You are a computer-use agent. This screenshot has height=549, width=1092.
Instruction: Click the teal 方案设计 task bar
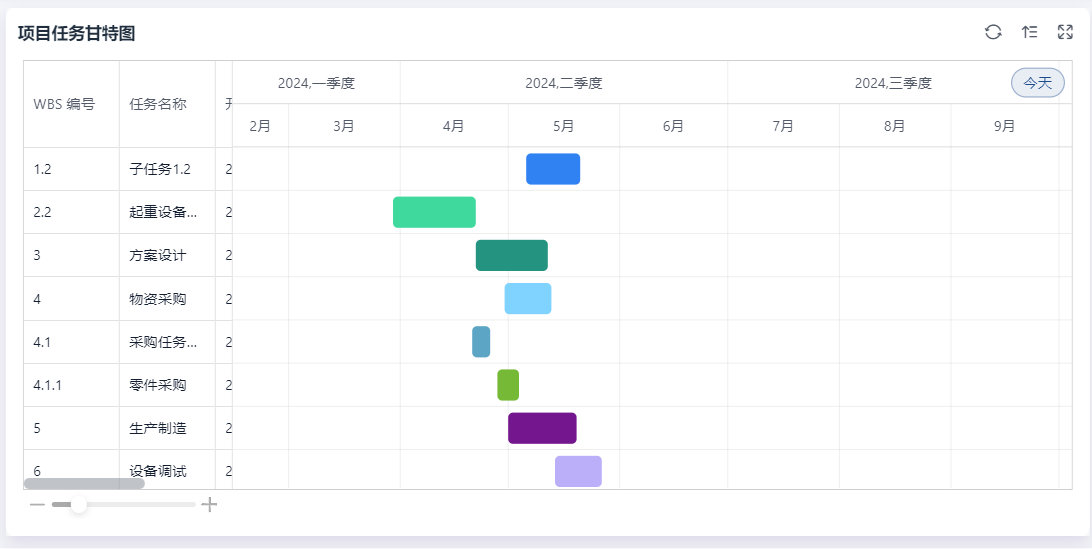pos(511,255)
